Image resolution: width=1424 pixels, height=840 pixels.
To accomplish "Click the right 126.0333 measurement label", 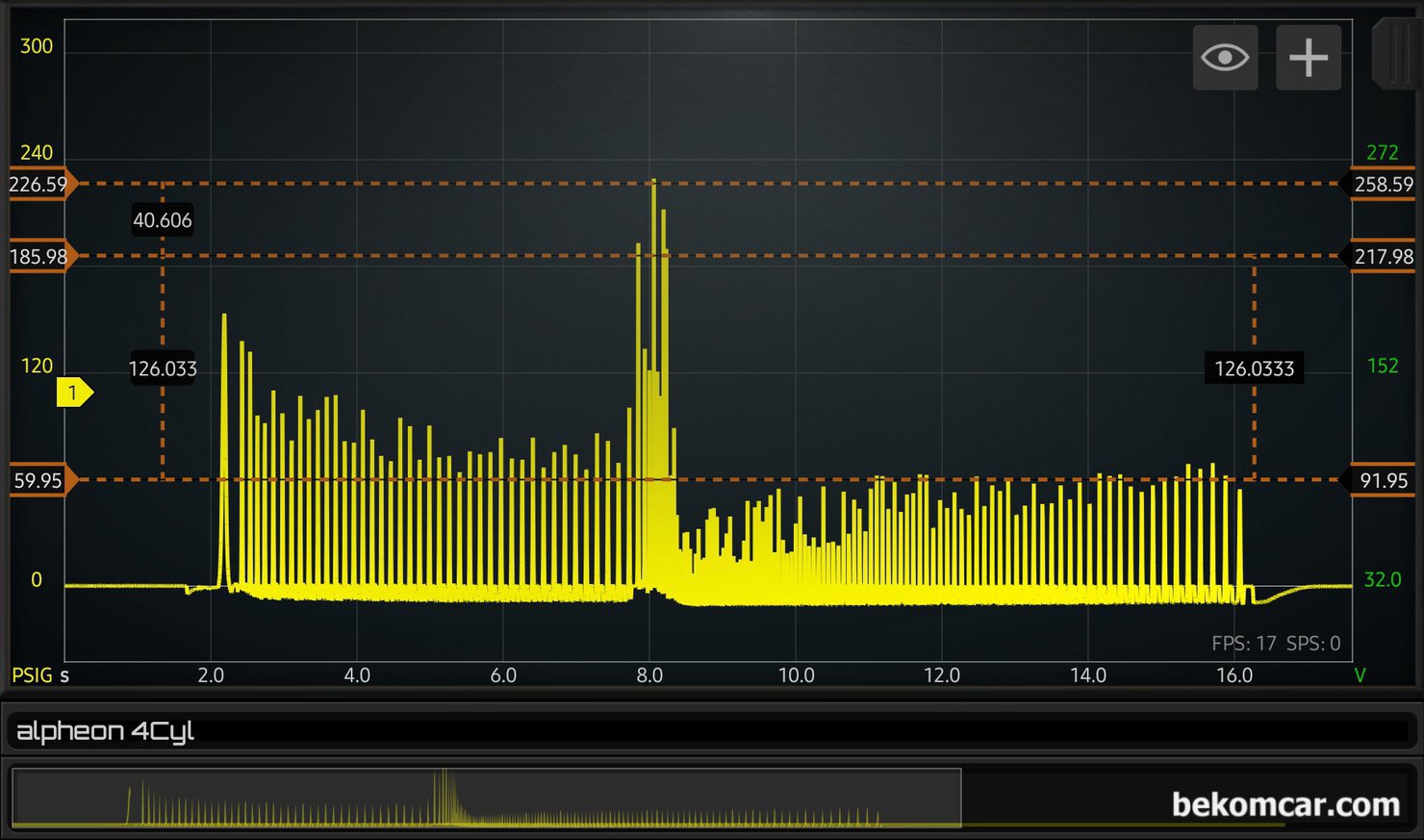I will click(x=1254, y=369).
